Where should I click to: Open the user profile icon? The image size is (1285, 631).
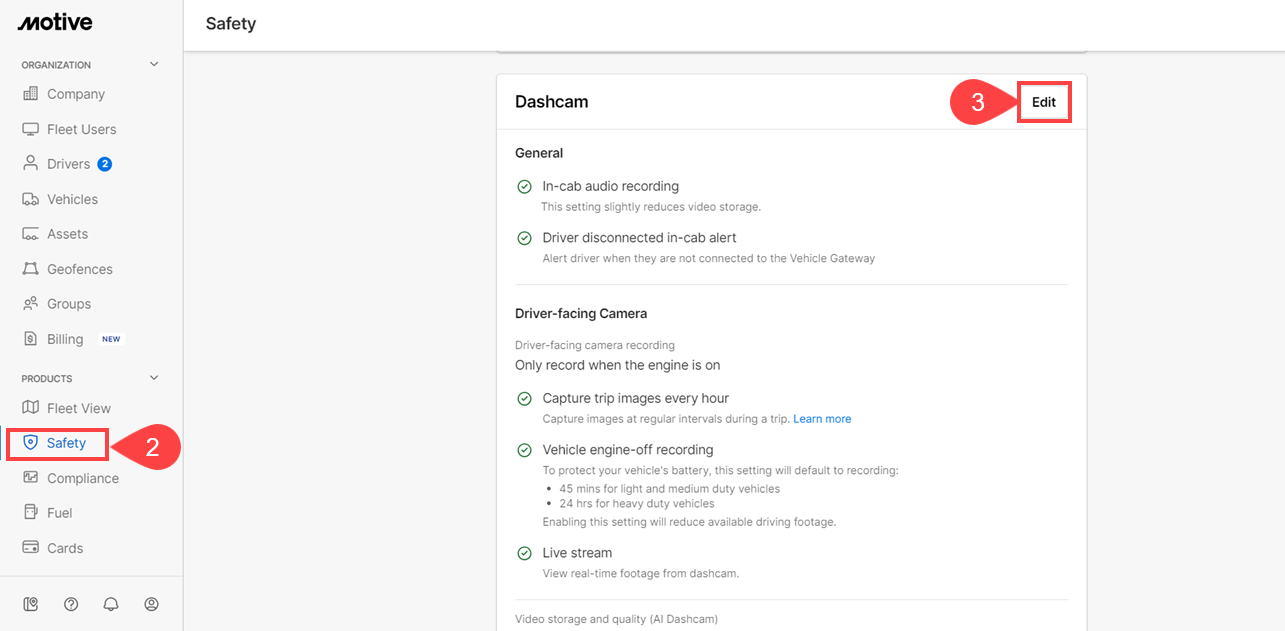(x=151, y=604)
